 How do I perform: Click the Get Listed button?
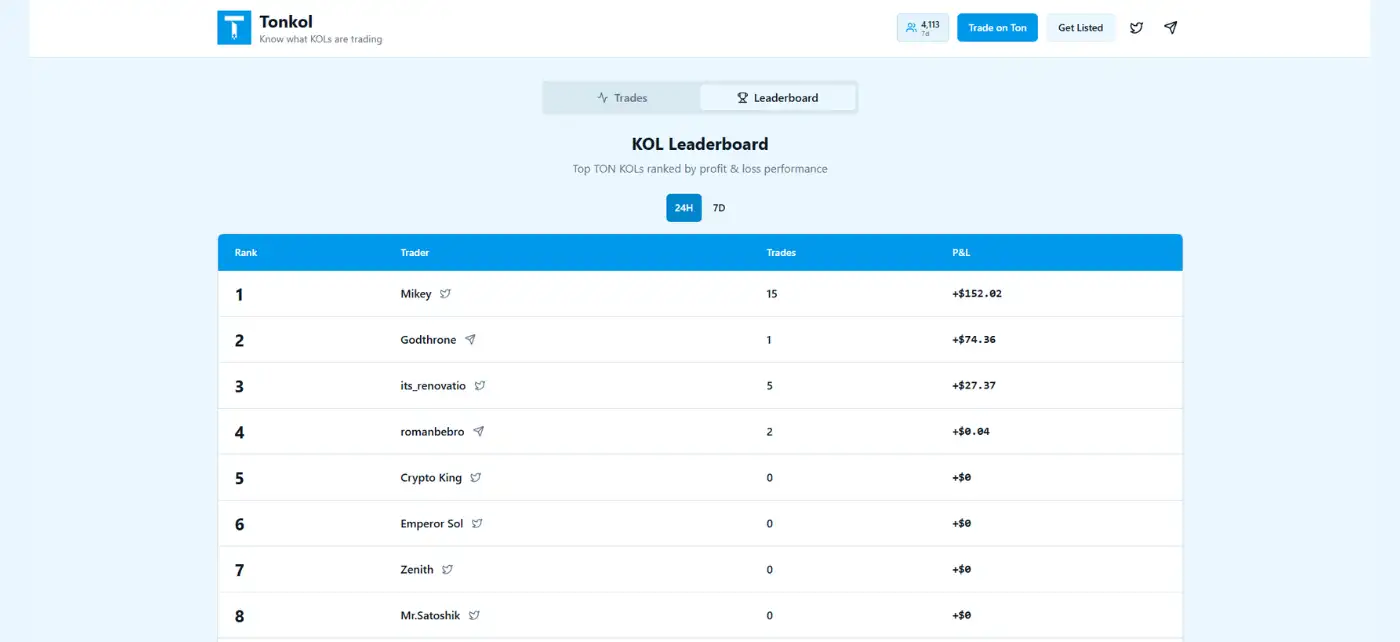click(1080, 28)
